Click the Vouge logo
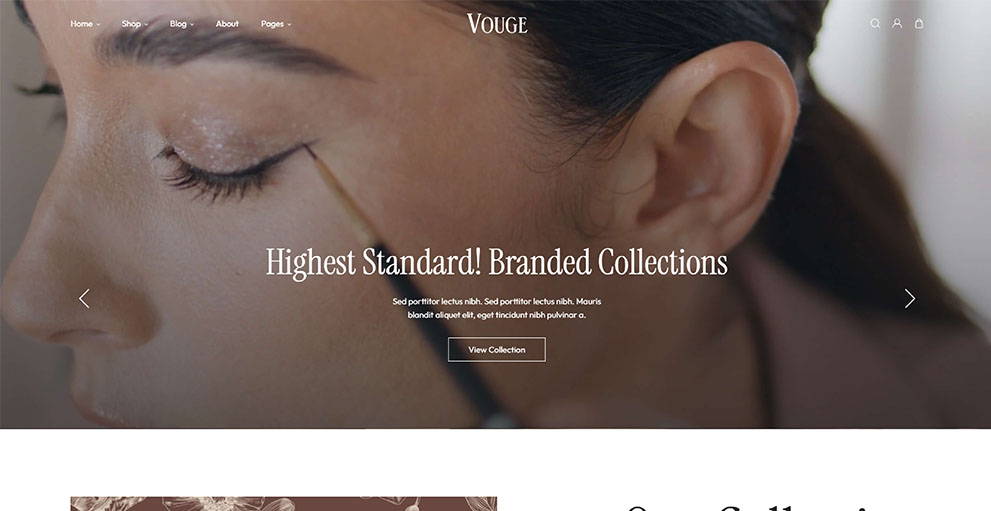Image resolution: width=991 pixels, height=511 pixels. click(497, 24)
